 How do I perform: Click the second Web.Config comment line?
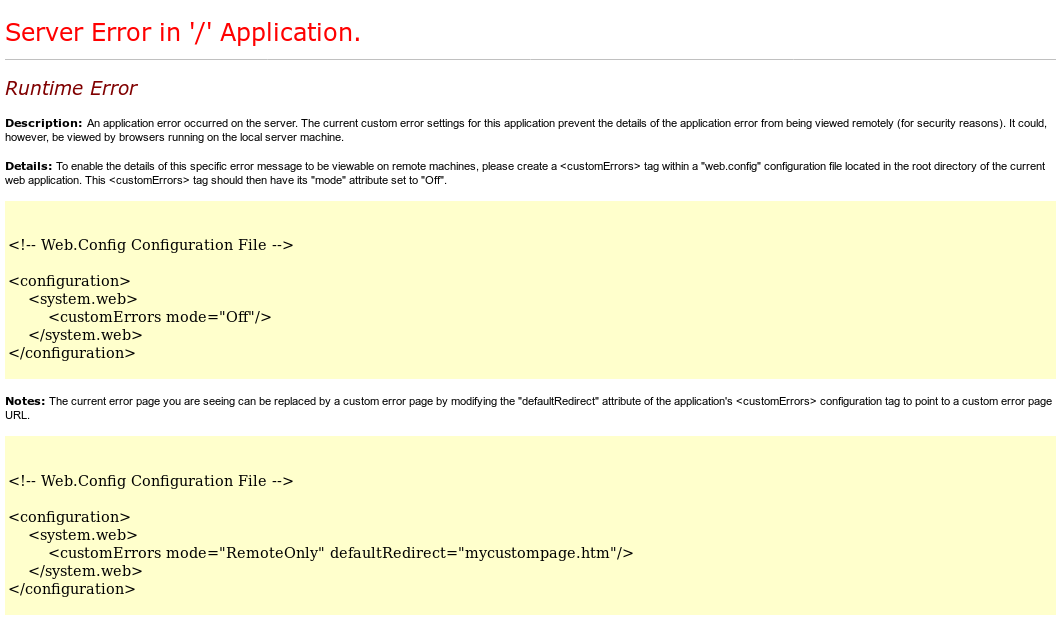[x=151, y=481]
